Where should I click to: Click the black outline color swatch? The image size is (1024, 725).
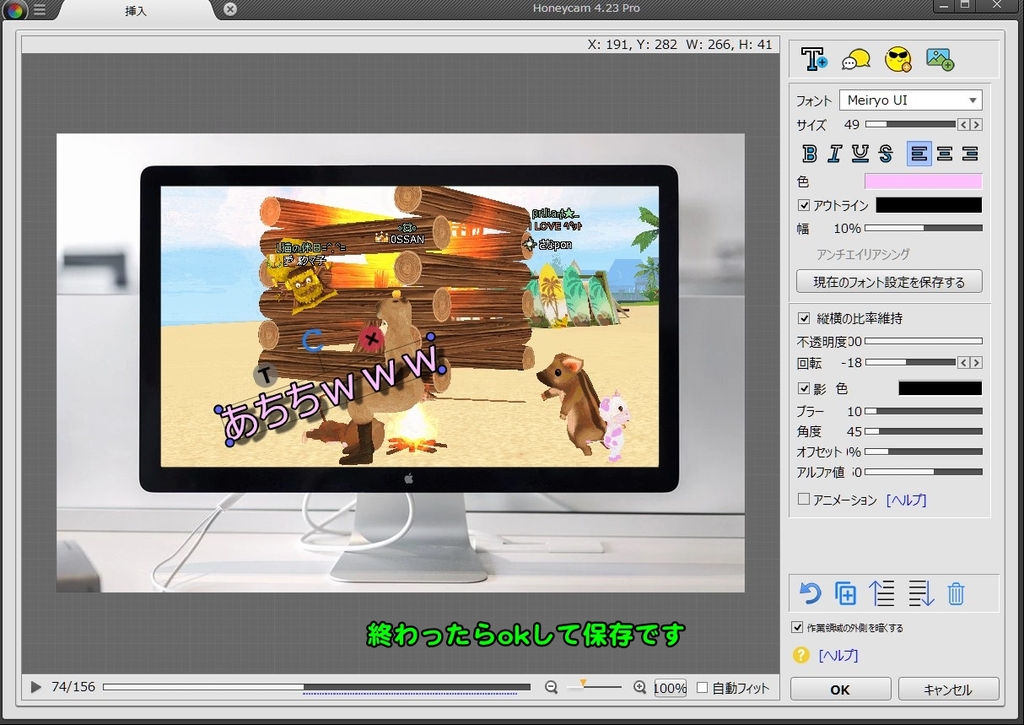tap(929, 205)
